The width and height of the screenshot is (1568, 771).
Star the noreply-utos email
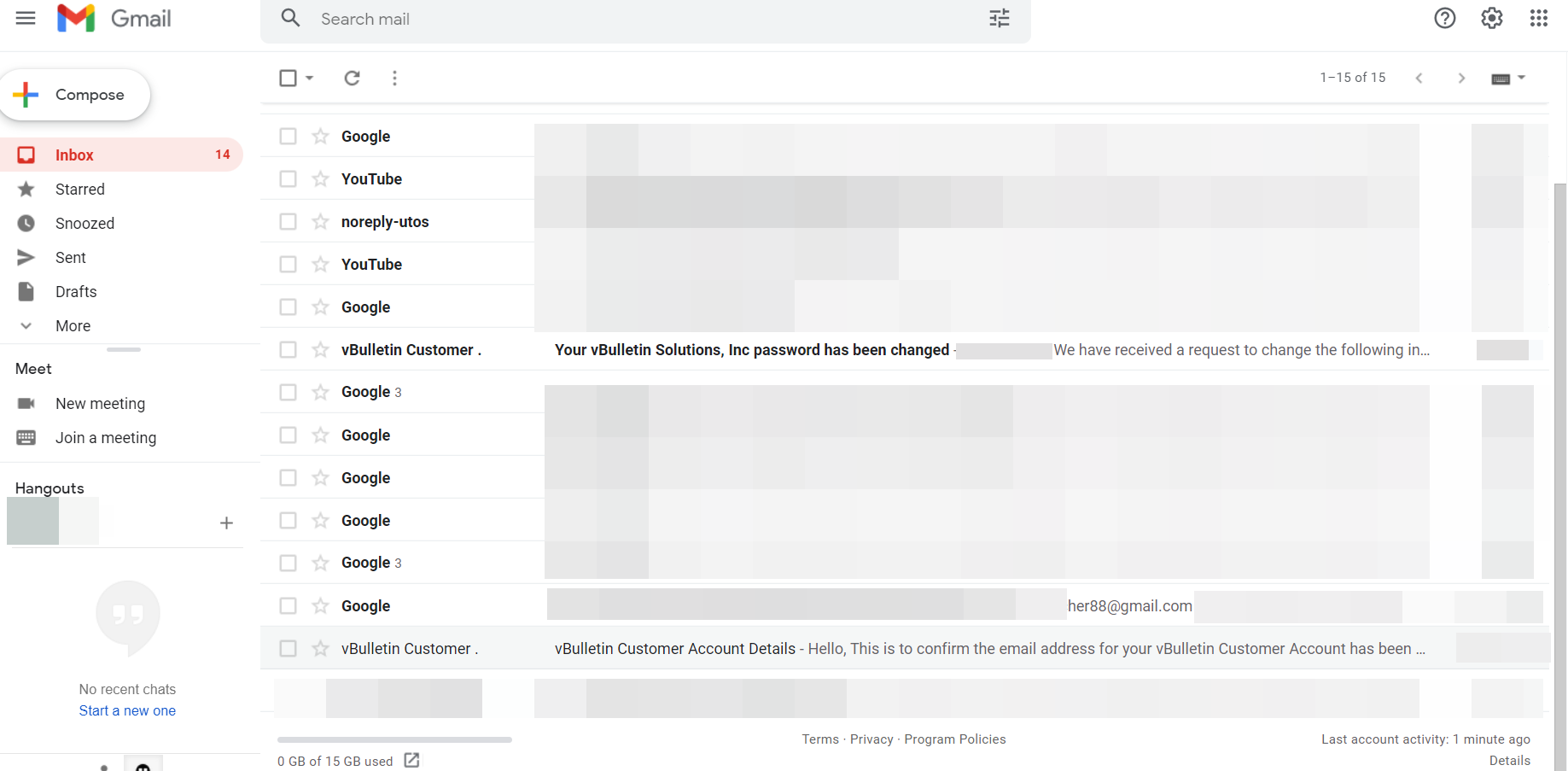(320, 221)
